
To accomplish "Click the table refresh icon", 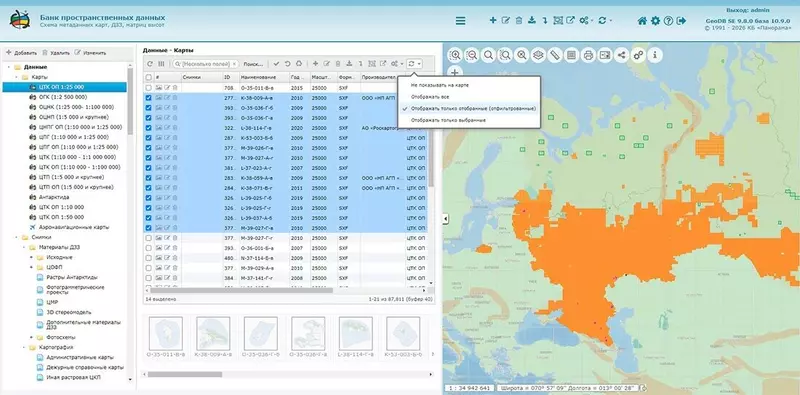I will [149, 64].
